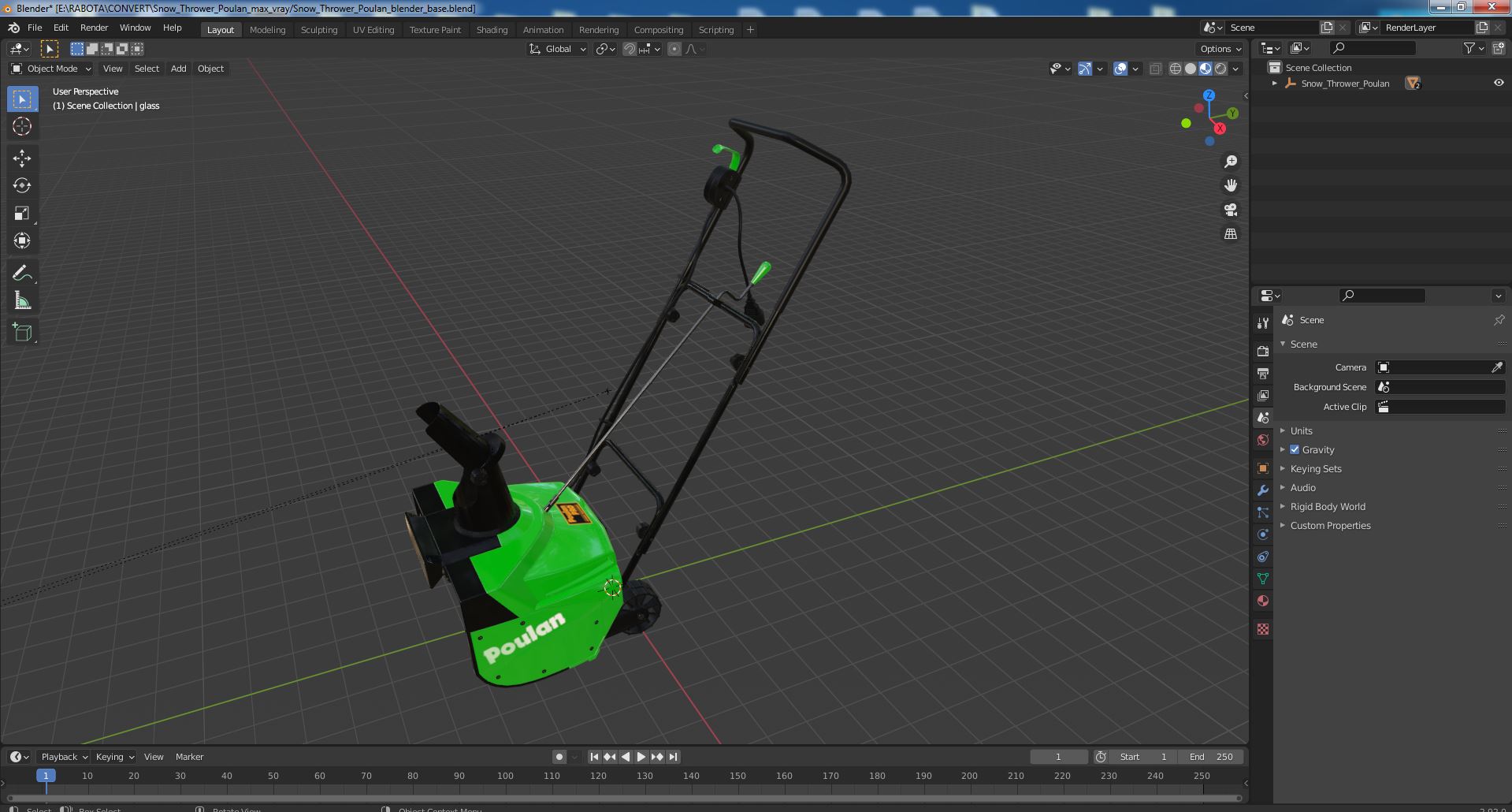Open the viewport Add menu
The image size is (1512, 812).
pos(179,69)
